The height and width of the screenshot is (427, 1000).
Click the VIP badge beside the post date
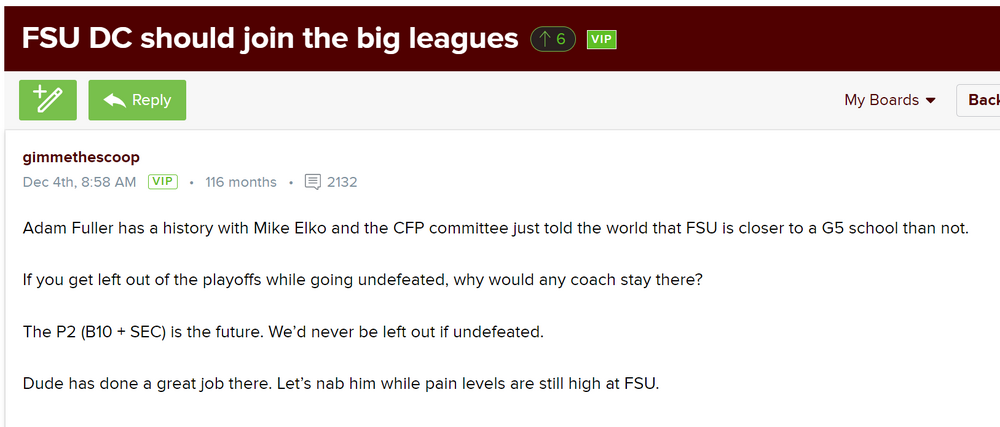pos(163,182)
